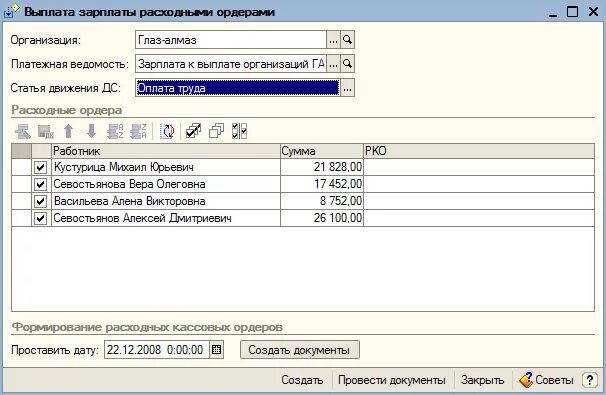Screen dimensions: 606x395
Task: Click Провести документы button
Action: click(x=392, y=380)
